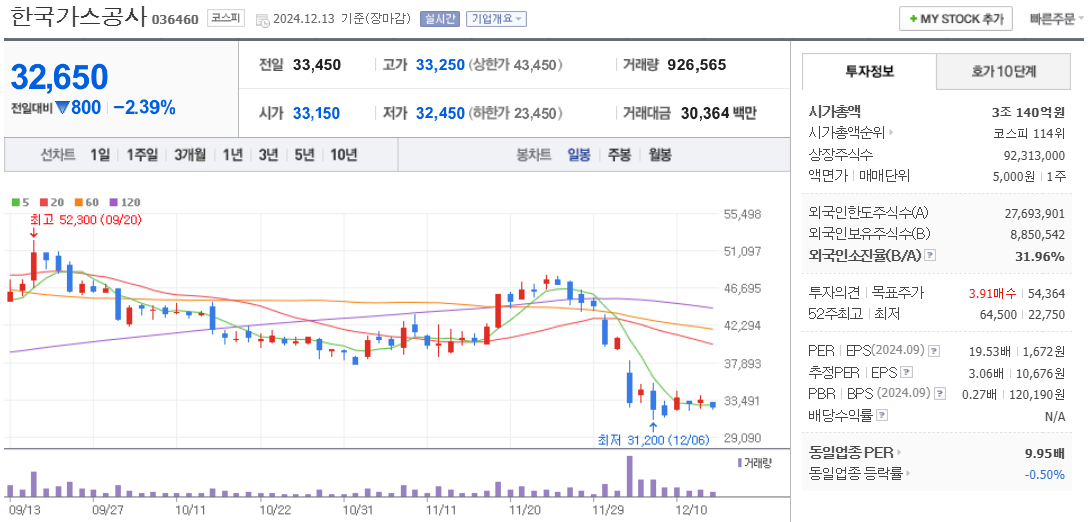Click the tallest volume bar near 11/29
Image resolution: width=1090 pixels, height=522 pixels.
pos(630,476)
